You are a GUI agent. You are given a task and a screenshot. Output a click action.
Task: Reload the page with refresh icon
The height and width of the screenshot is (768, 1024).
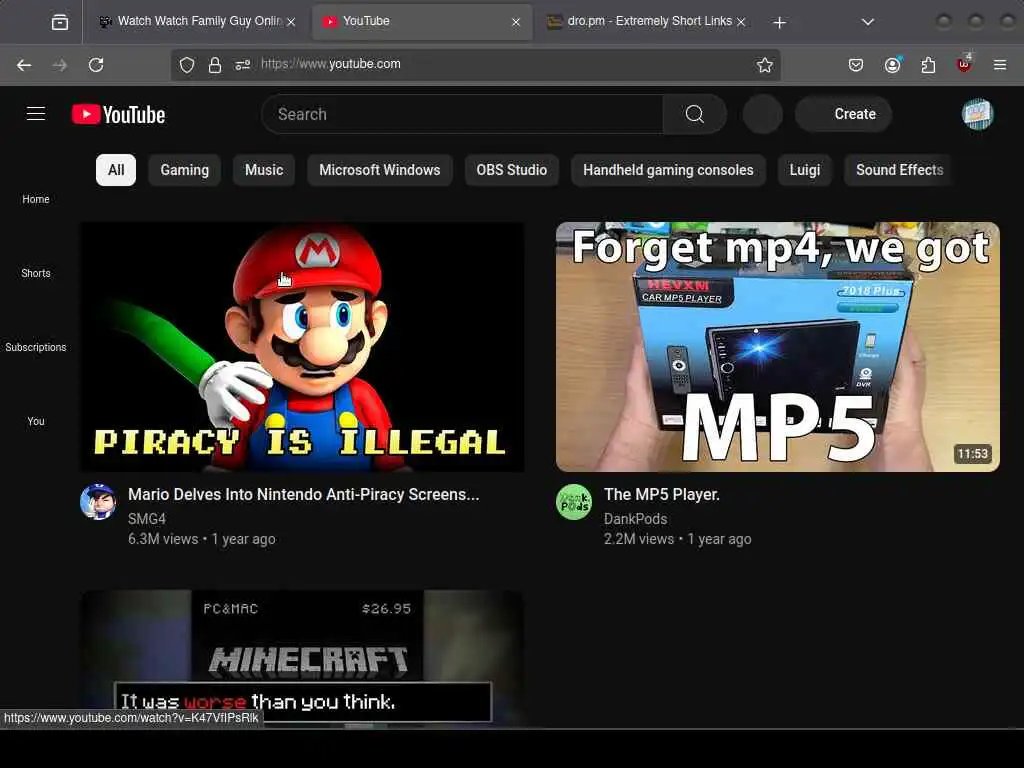96,65
